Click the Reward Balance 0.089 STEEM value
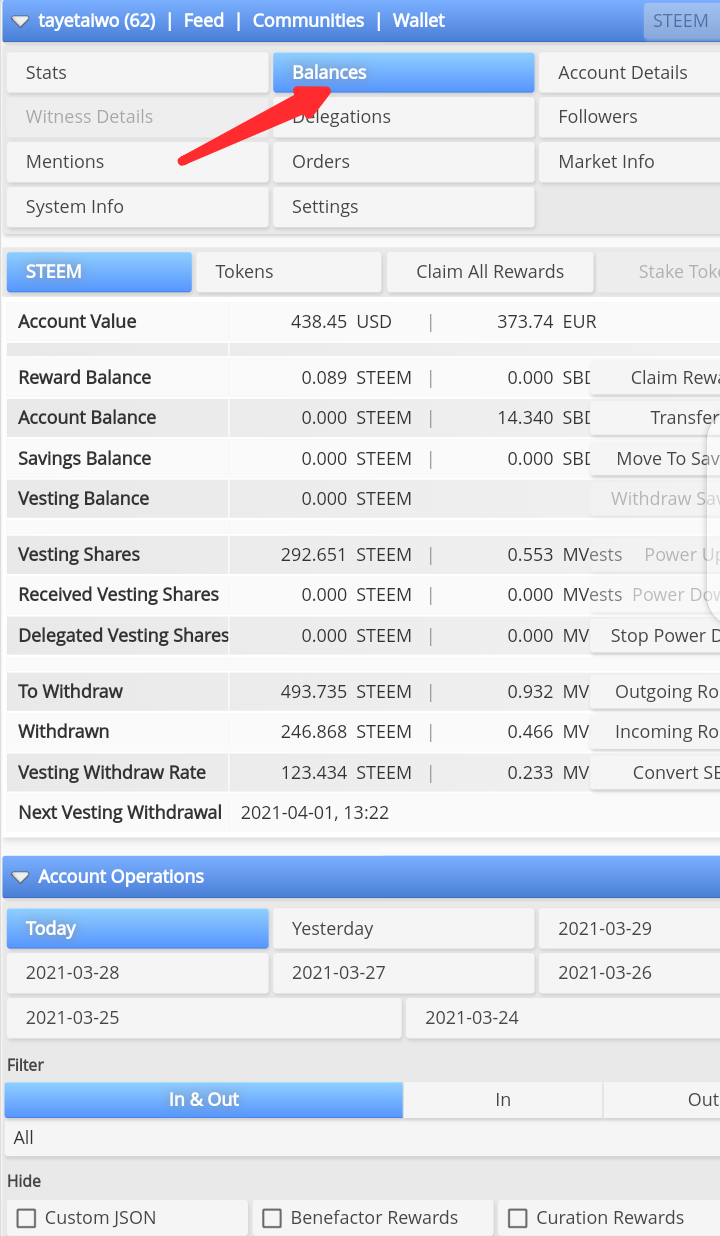The width and height of the screenshot is (720, 1236). pos(356,378)
